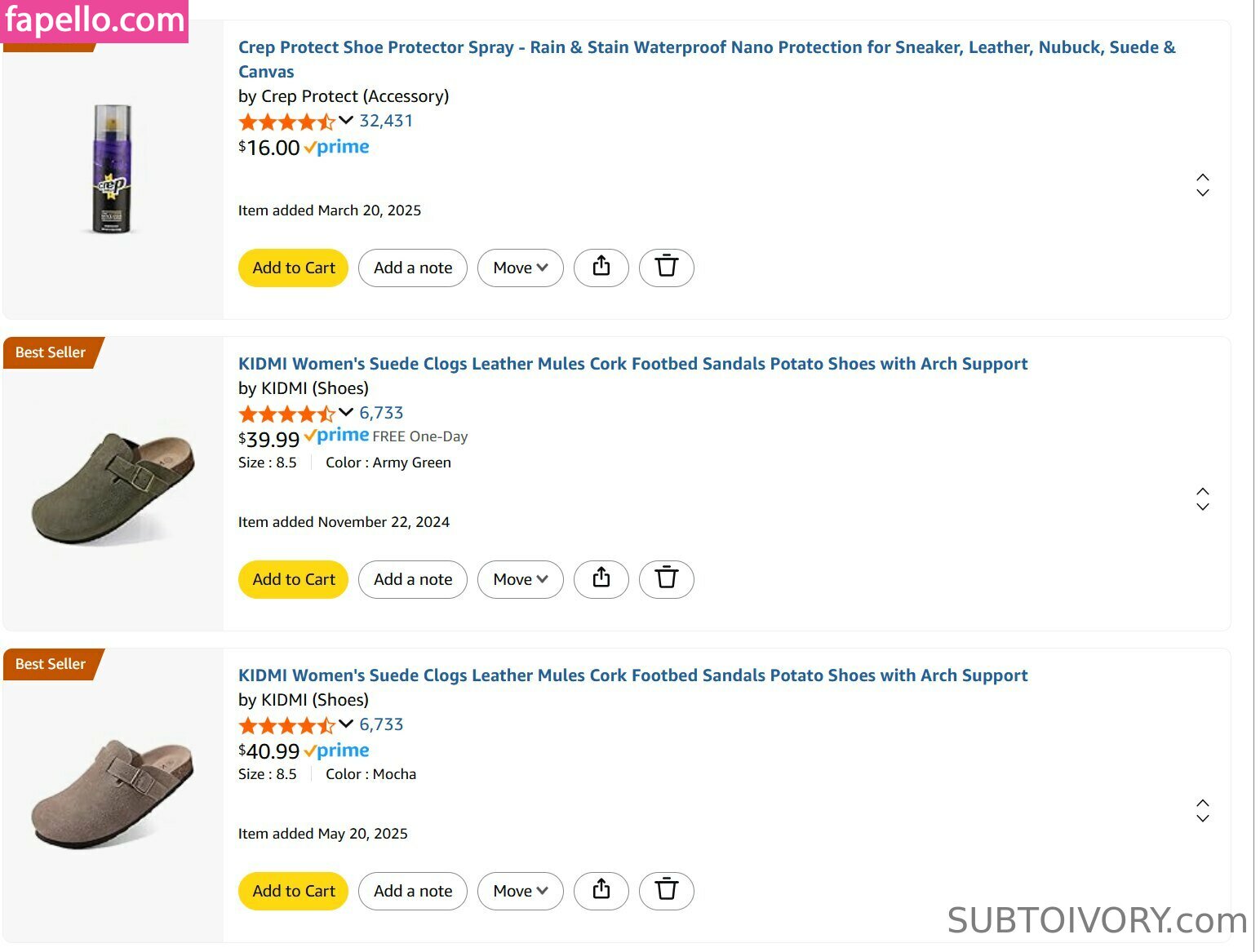Move the Crep Protect item up in list
The width and height of the screenshot is (1260, 952).
tap(1202, 177)
